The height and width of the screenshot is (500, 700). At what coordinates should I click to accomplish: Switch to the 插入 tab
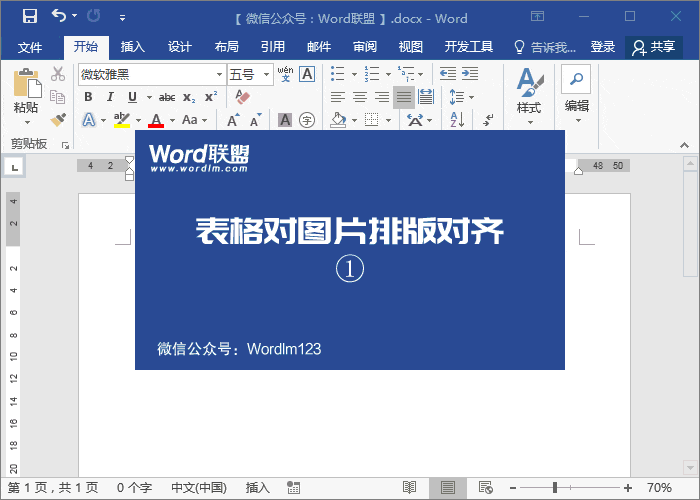point(133,46)
